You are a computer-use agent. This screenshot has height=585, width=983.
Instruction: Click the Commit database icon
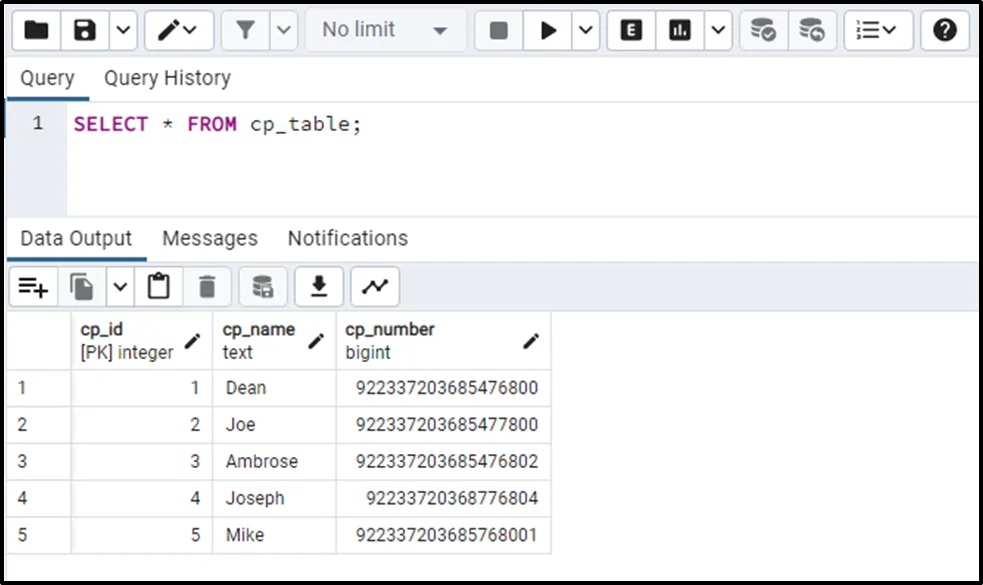pos(763,30)
